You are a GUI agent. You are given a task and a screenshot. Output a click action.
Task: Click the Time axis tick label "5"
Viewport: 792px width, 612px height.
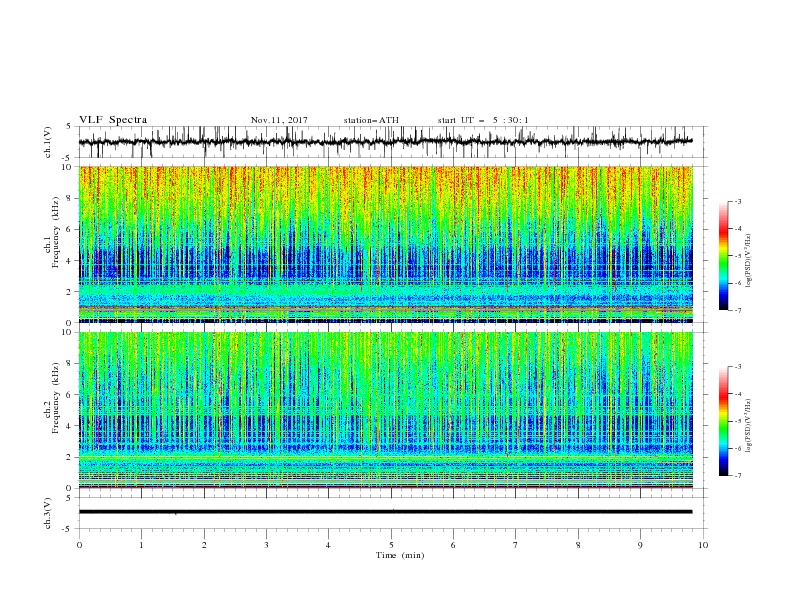[391, 545]
